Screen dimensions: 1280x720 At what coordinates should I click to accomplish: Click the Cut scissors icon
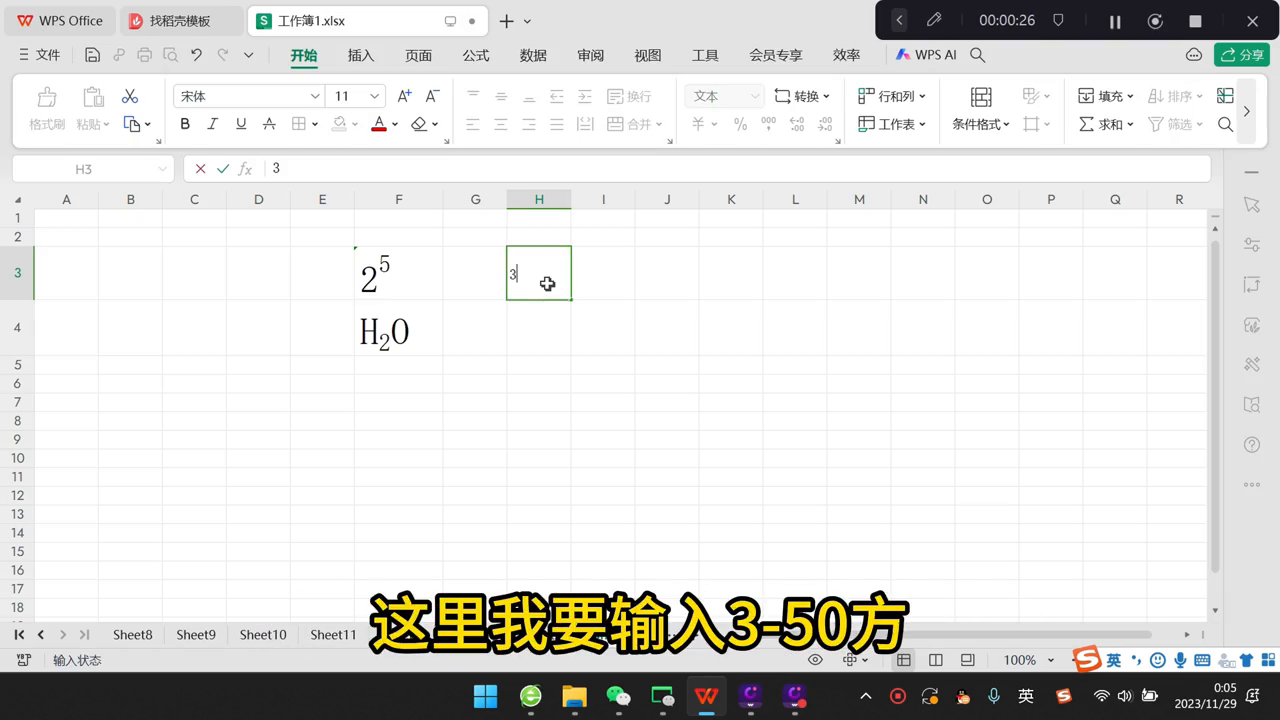click(129, 96)
